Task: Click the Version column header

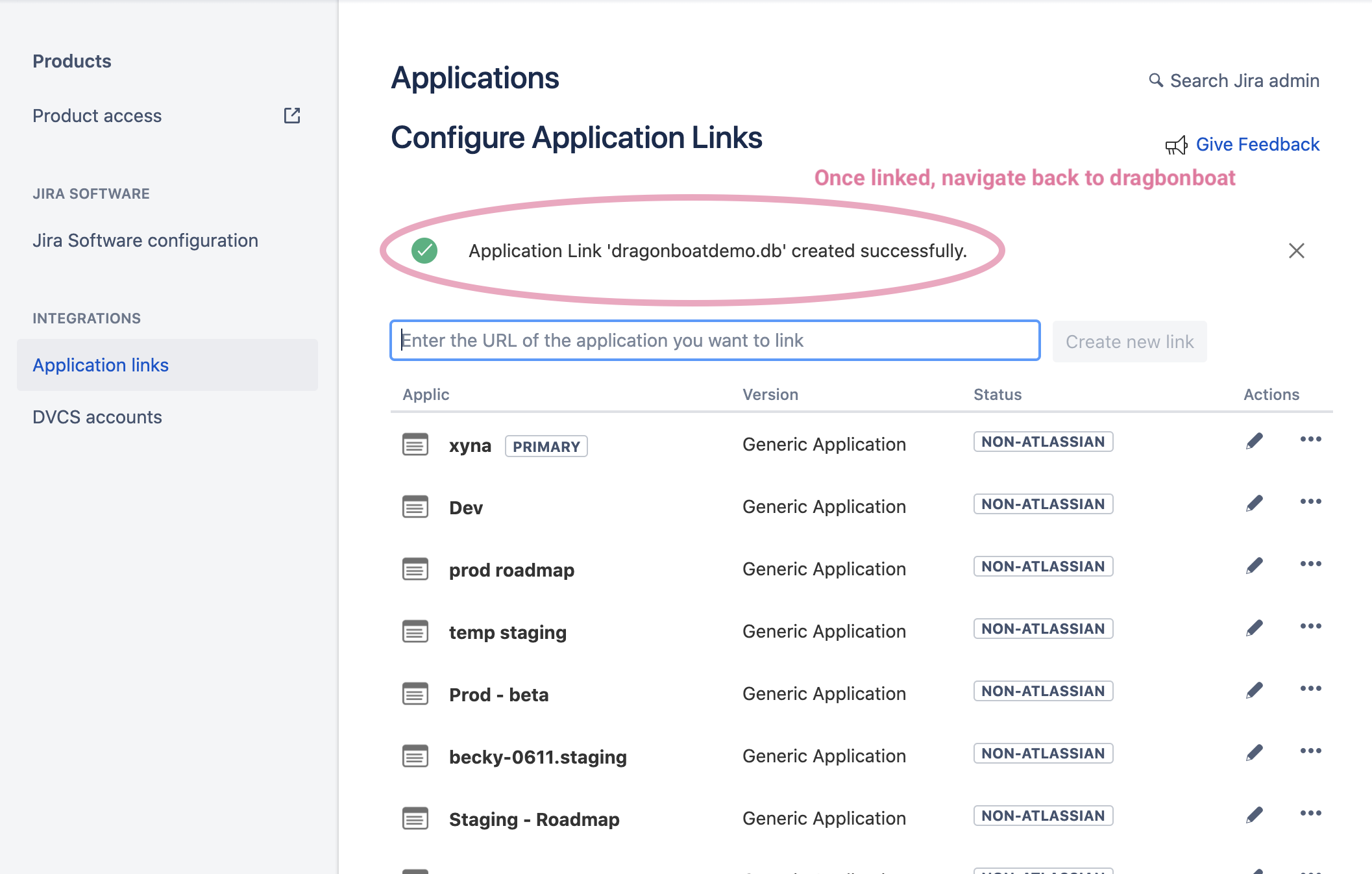Action: click(x=770, y=394)
